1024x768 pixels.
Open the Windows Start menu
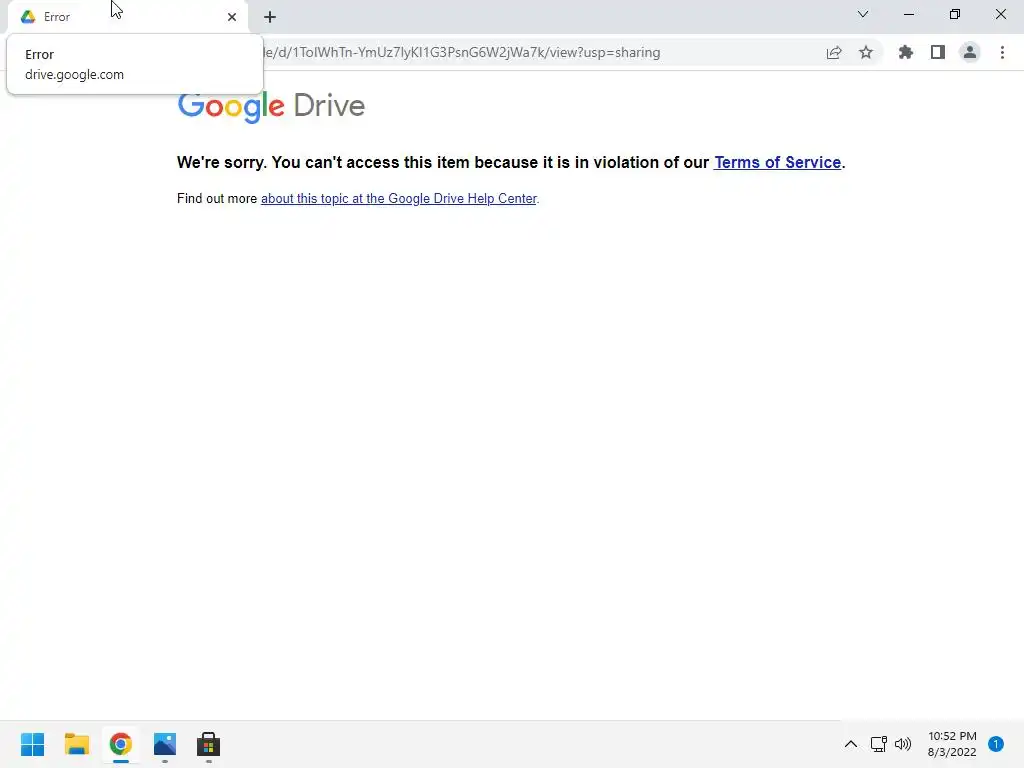coord(33,744)
